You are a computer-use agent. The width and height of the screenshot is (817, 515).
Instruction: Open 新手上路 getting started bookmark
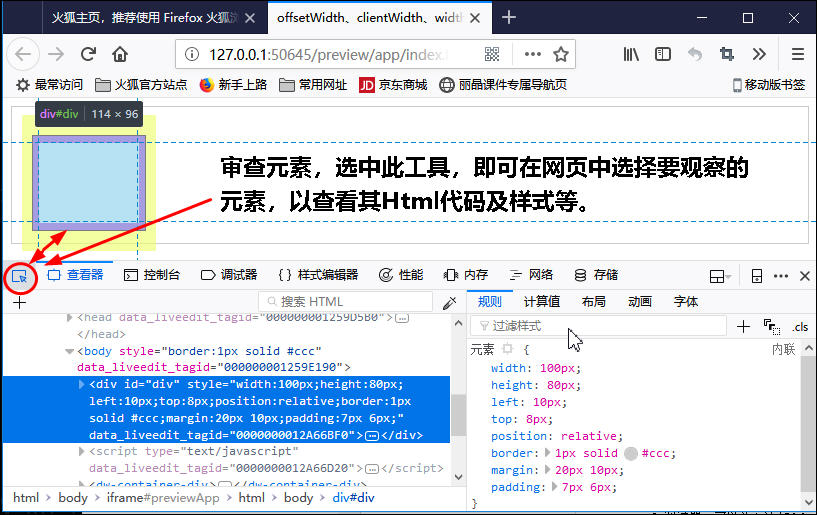click(233, 84)
